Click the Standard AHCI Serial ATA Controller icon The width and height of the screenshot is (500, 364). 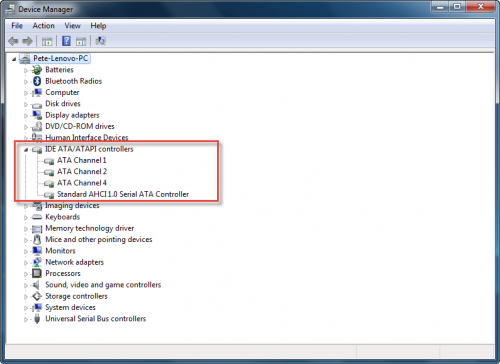tap(49, 195)
